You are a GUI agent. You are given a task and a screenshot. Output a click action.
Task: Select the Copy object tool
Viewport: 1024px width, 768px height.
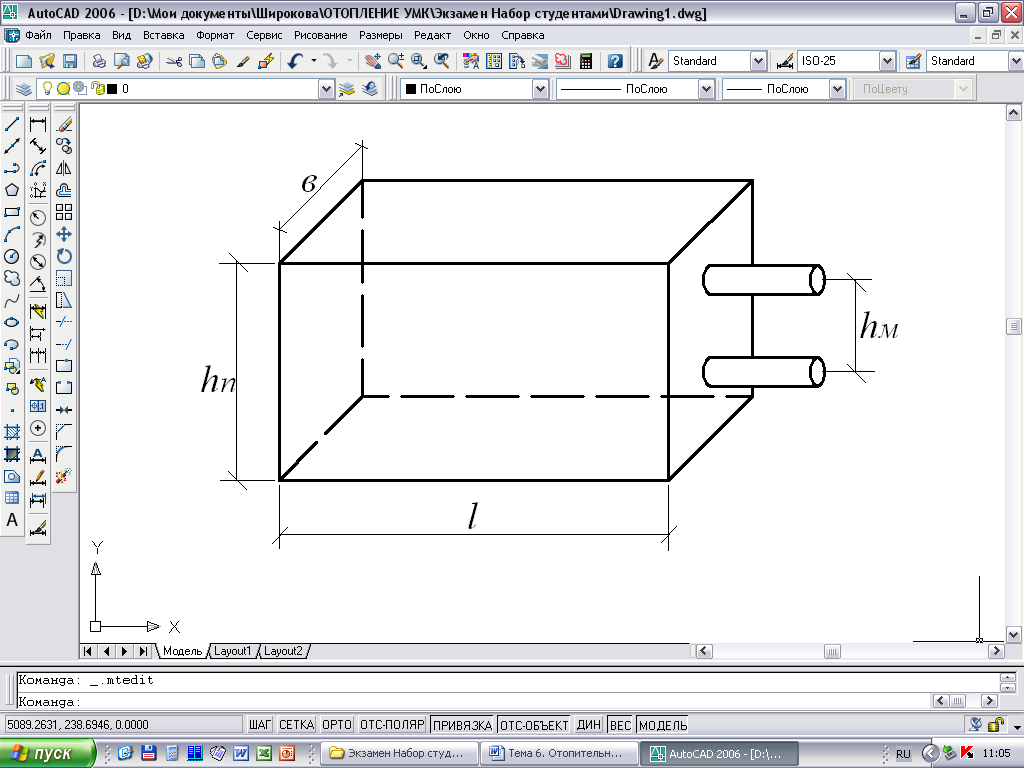[64, 146]
